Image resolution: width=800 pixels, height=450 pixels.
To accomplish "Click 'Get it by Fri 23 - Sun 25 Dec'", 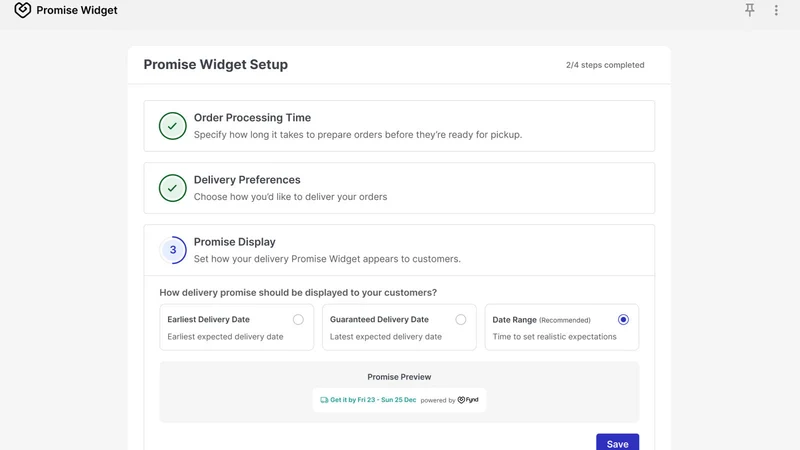I will [373, 400].
